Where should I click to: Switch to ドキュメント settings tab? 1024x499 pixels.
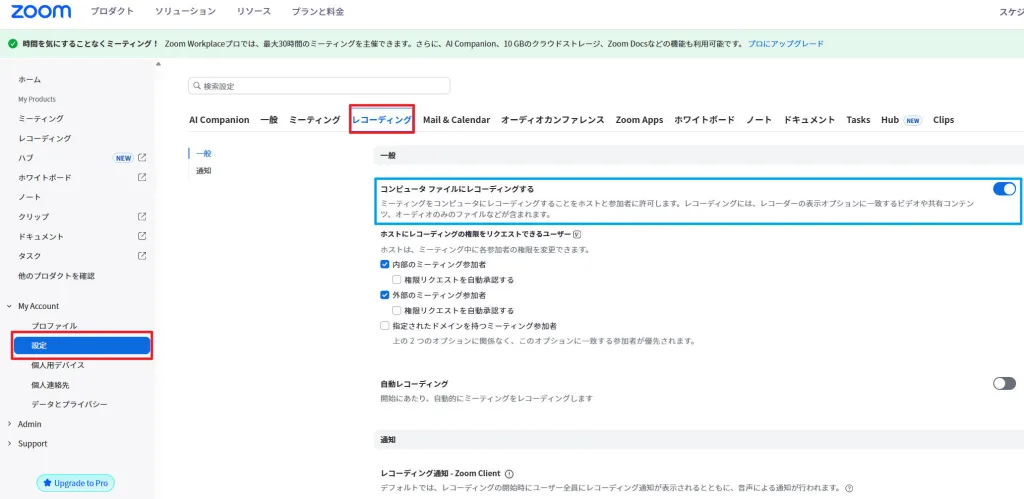(809, 120)
